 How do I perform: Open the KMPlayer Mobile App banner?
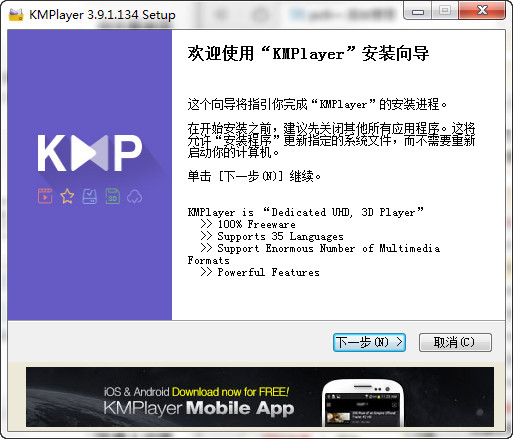260,397
